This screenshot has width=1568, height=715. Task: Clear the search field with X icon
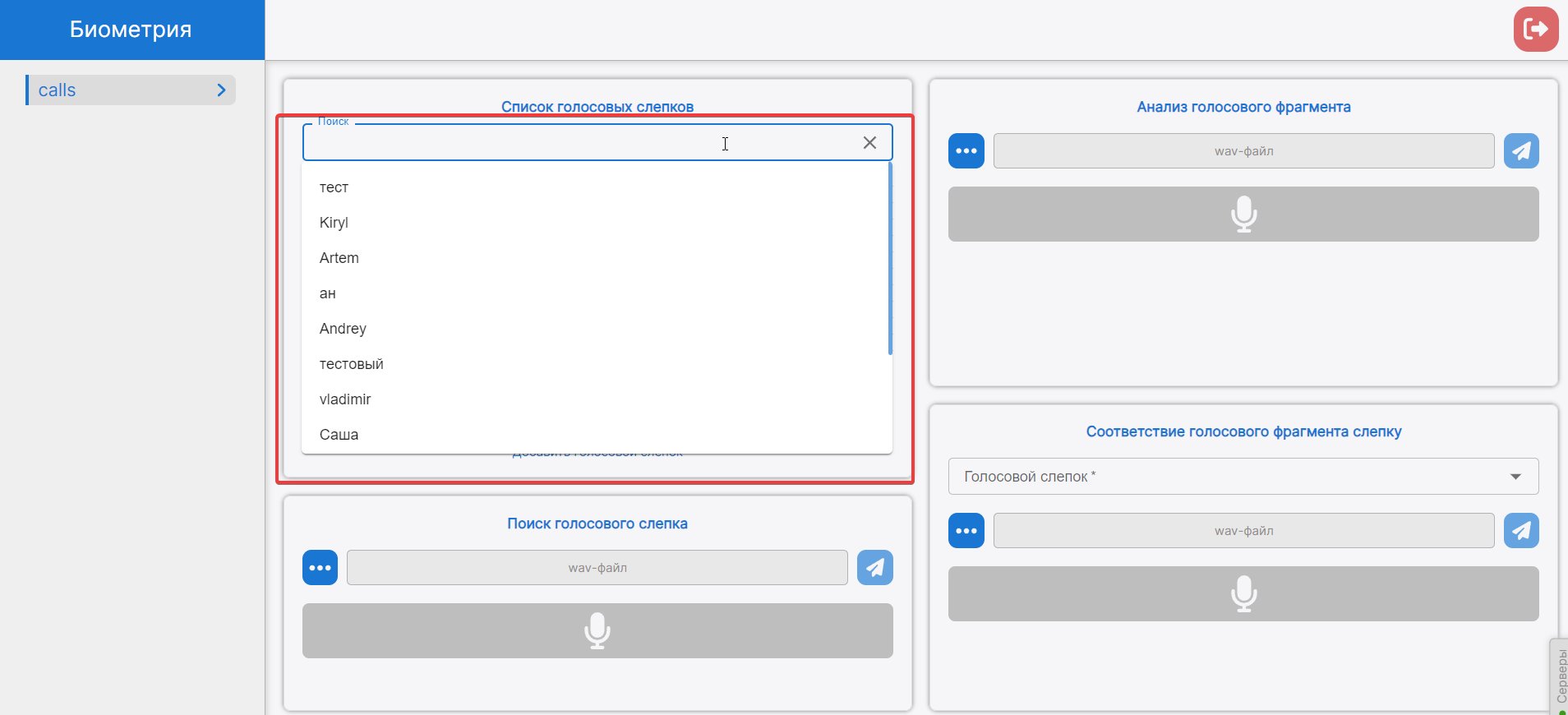tap(869, 143)
